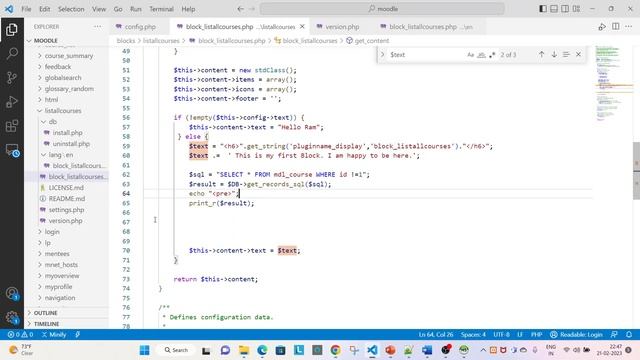Viewport: 640px width, 360px height.
Task: Open the Selection menu
Action: (x=71, y=9)
